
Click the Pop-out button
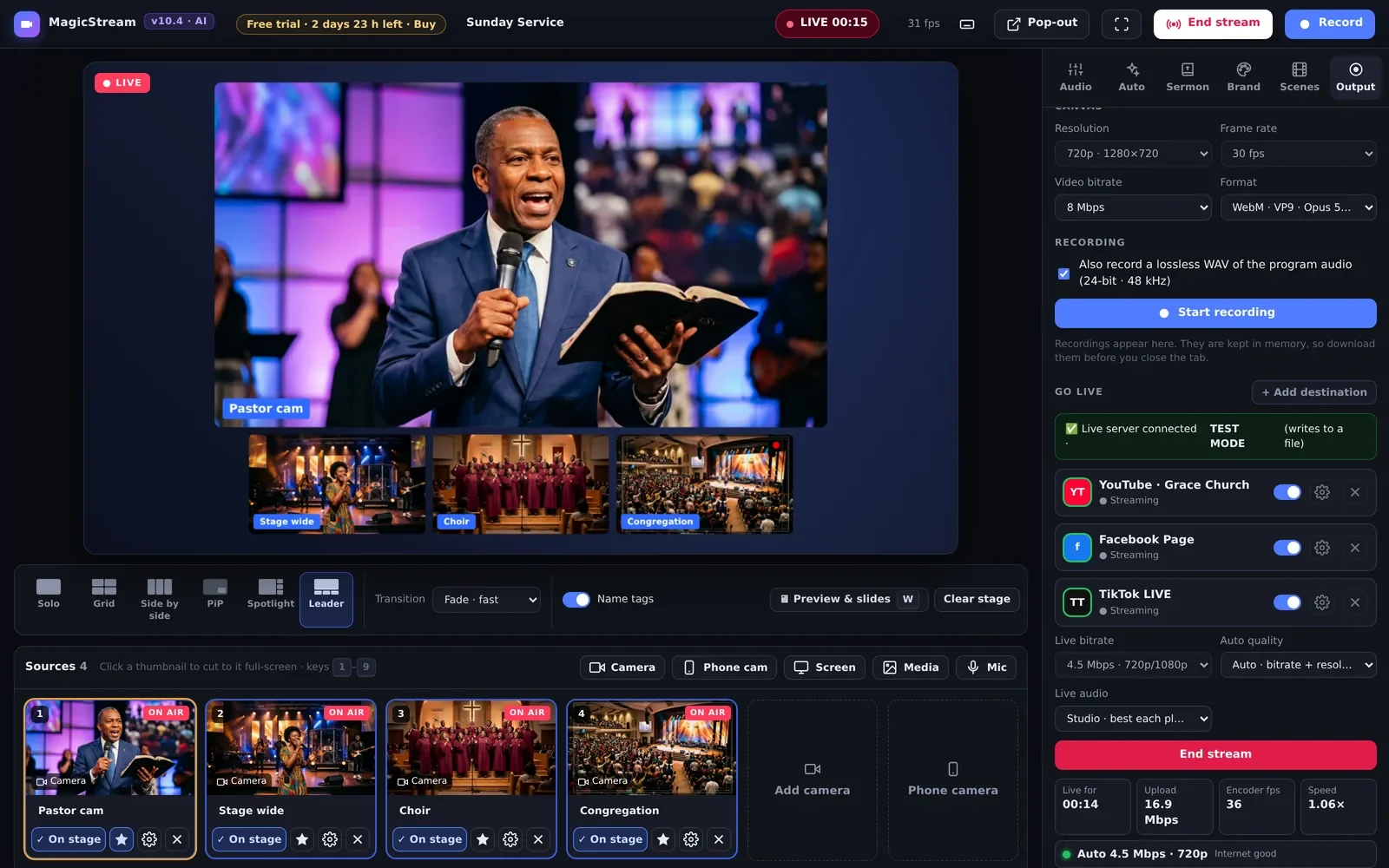click(1042, 24)
